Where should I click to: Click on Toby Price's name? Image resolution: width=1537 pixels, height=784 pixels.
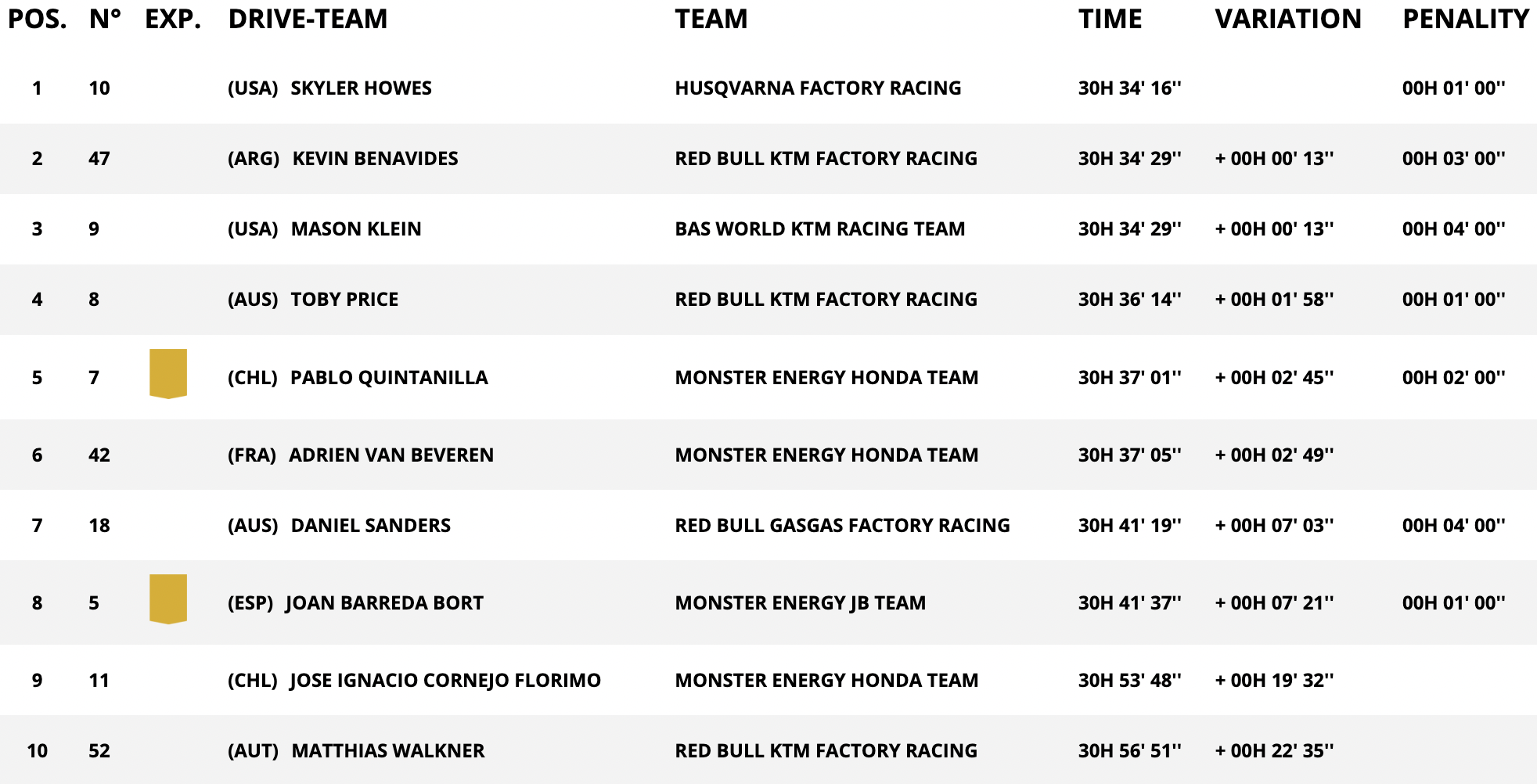344,300
